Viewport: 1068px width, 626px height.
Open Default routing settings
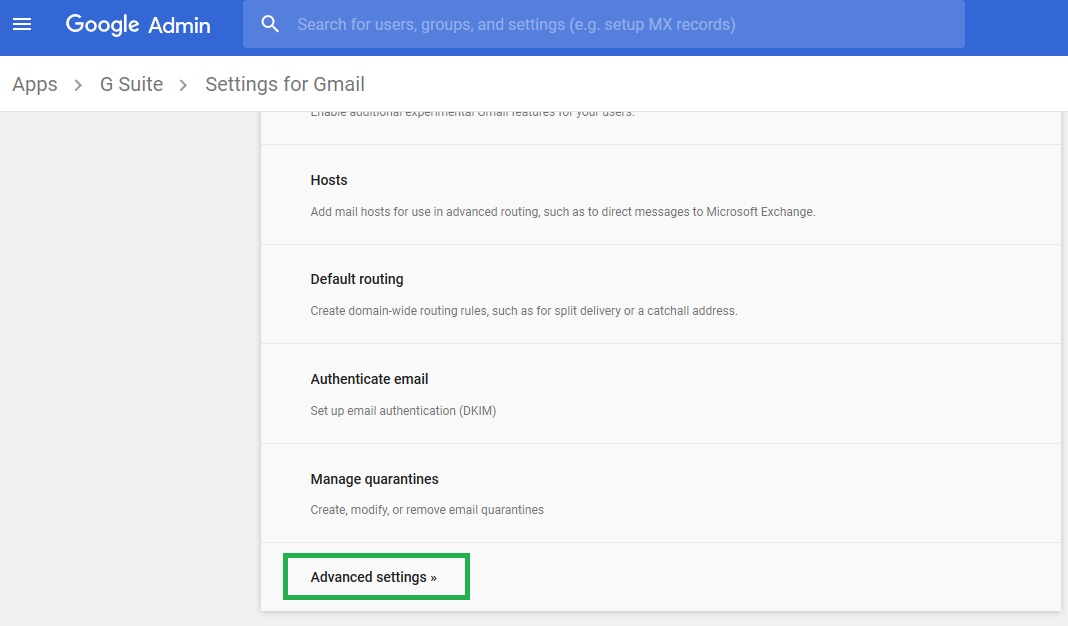pyautogui.click(x=661, y=294)
